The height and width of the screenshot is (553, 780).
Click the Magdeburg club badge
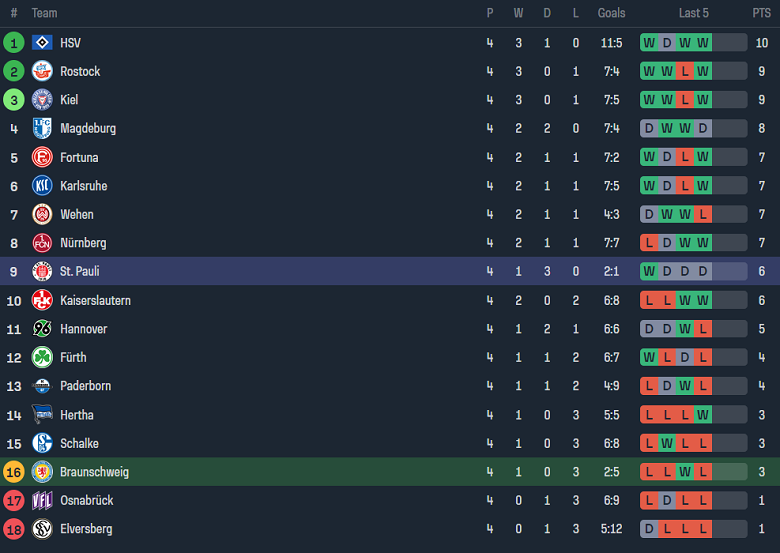pos(42,128)
